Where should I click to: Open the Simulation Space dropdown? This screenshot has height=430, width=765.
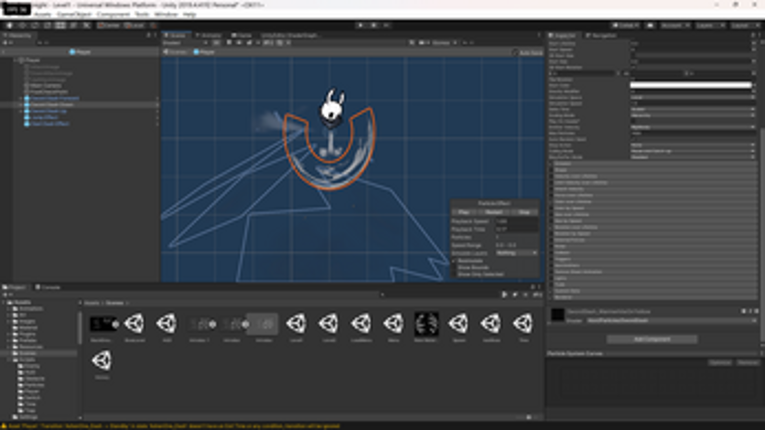tap(692, 98)
